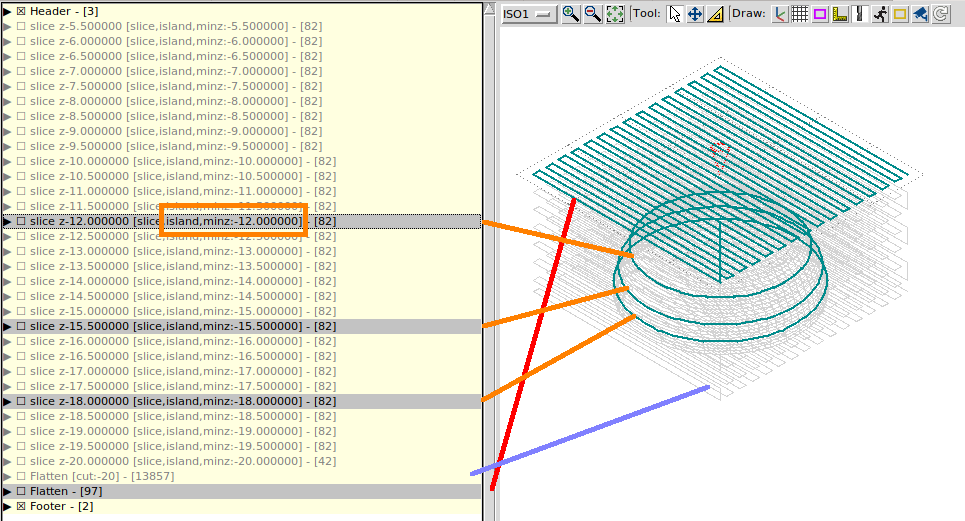Image resolution: width=965 pixels, height=521 pixels.
Task: Choose the Select arrow pointer tool
Action: click(675, 14)
